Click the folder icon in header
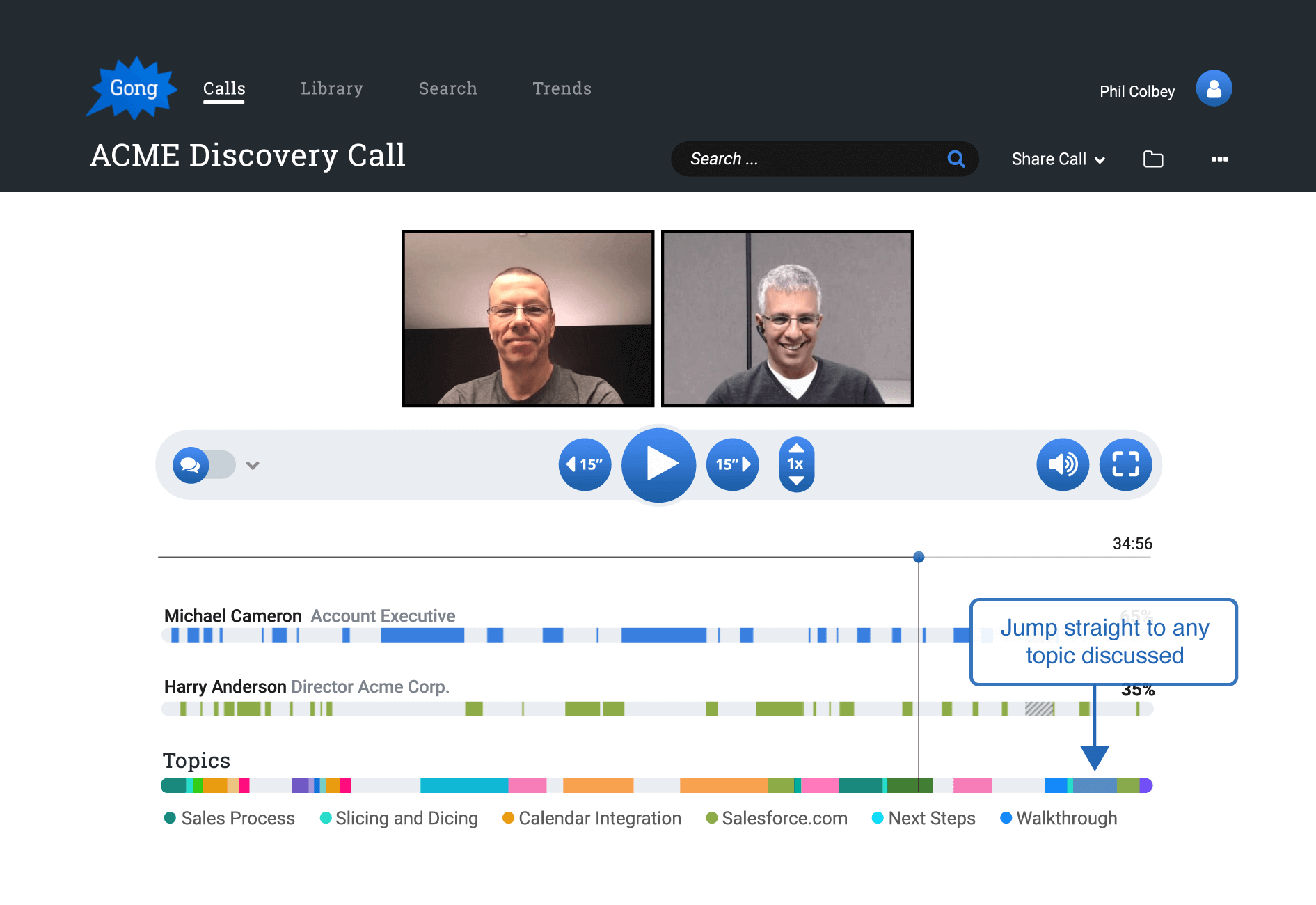Screen dimensions: 1316x905 [1153, 159]
